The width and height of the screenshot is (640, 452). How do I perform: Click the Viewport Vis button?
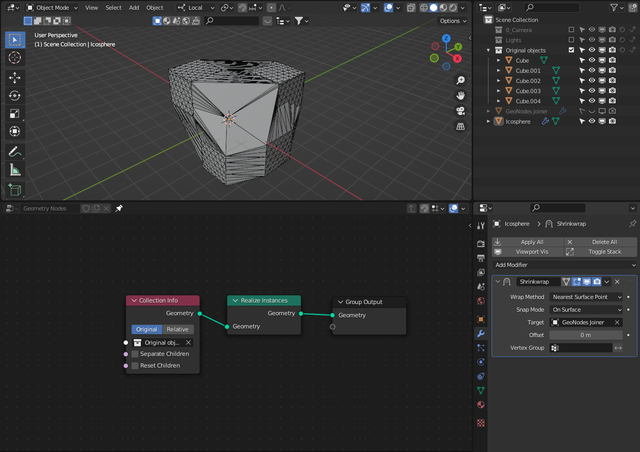(527, 252)
